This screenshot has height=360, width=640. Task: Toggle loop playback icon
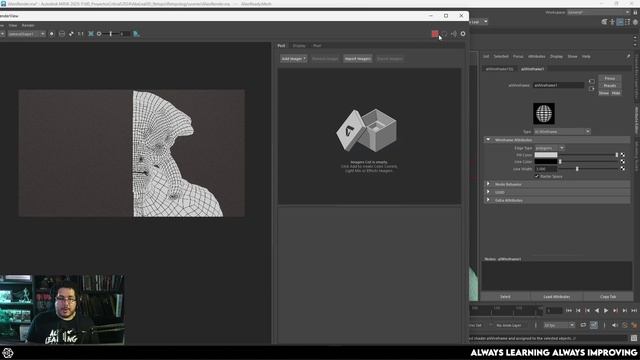tap(583, 325)
